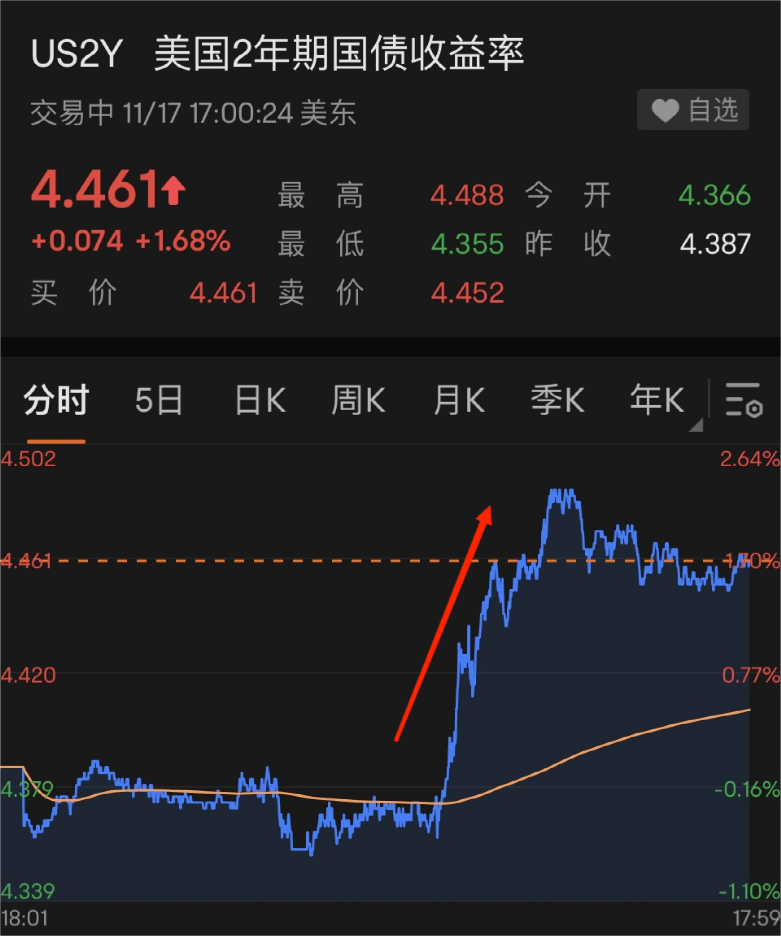Tap the -0.16% axis label
781x936 pixels.
[x=748, y=790]
